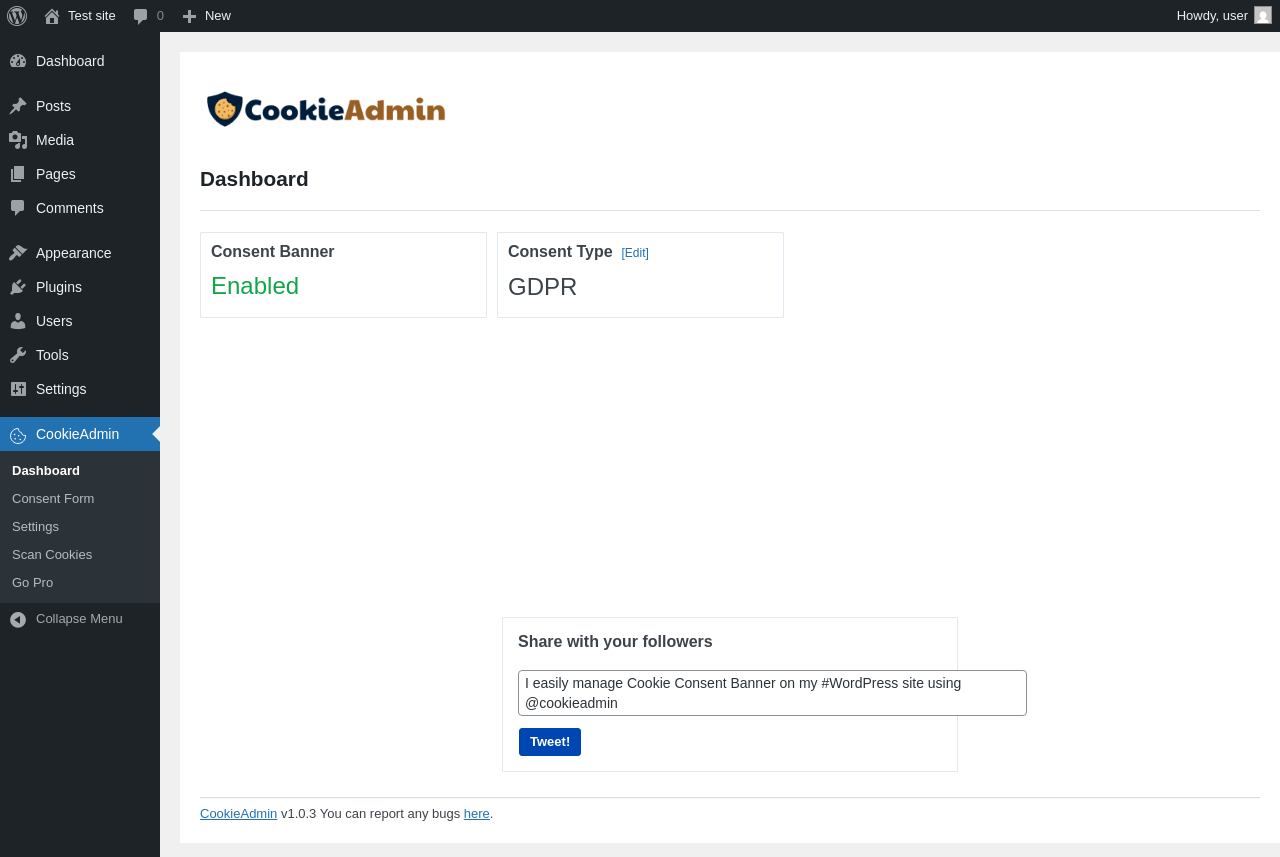
Task: Click the Appearance paintbrush icon
Action: pyautogui.click(x=18, y=253)
